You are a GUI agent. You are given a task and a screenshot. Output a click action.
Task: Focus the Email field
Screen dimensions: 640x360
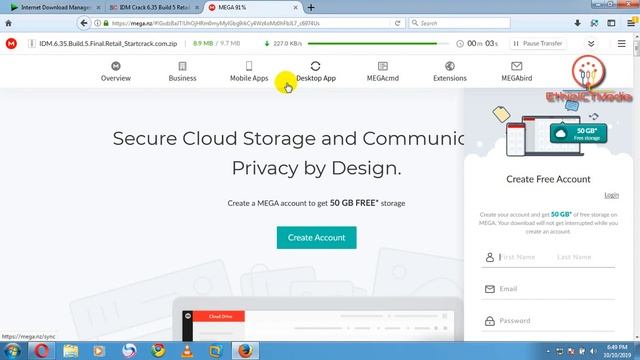(x=548, y=289)
